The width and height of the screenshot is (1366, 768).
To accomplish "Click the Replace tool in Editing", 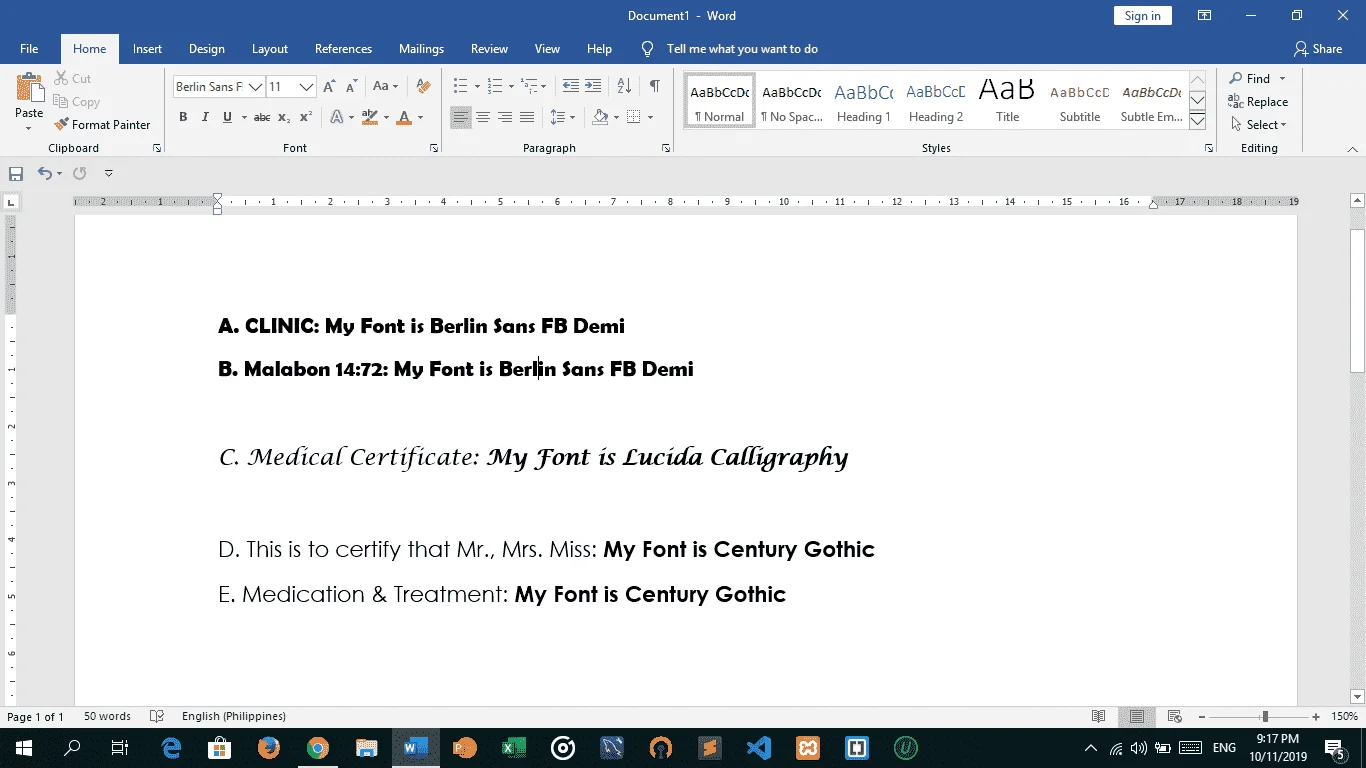I will click(x=1258, y=102).
